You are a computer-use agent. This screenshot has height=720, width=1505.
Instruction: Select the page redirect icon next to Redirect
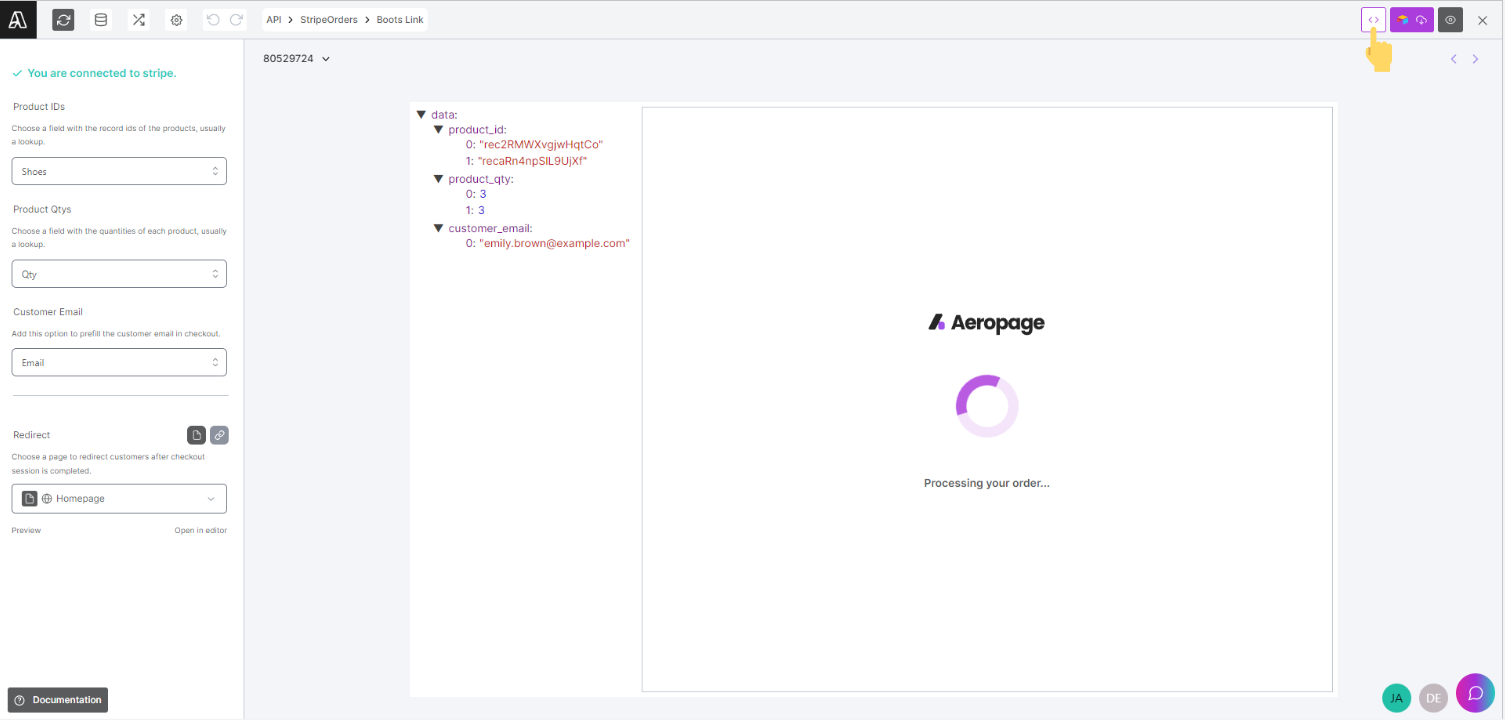pos(197,435)
